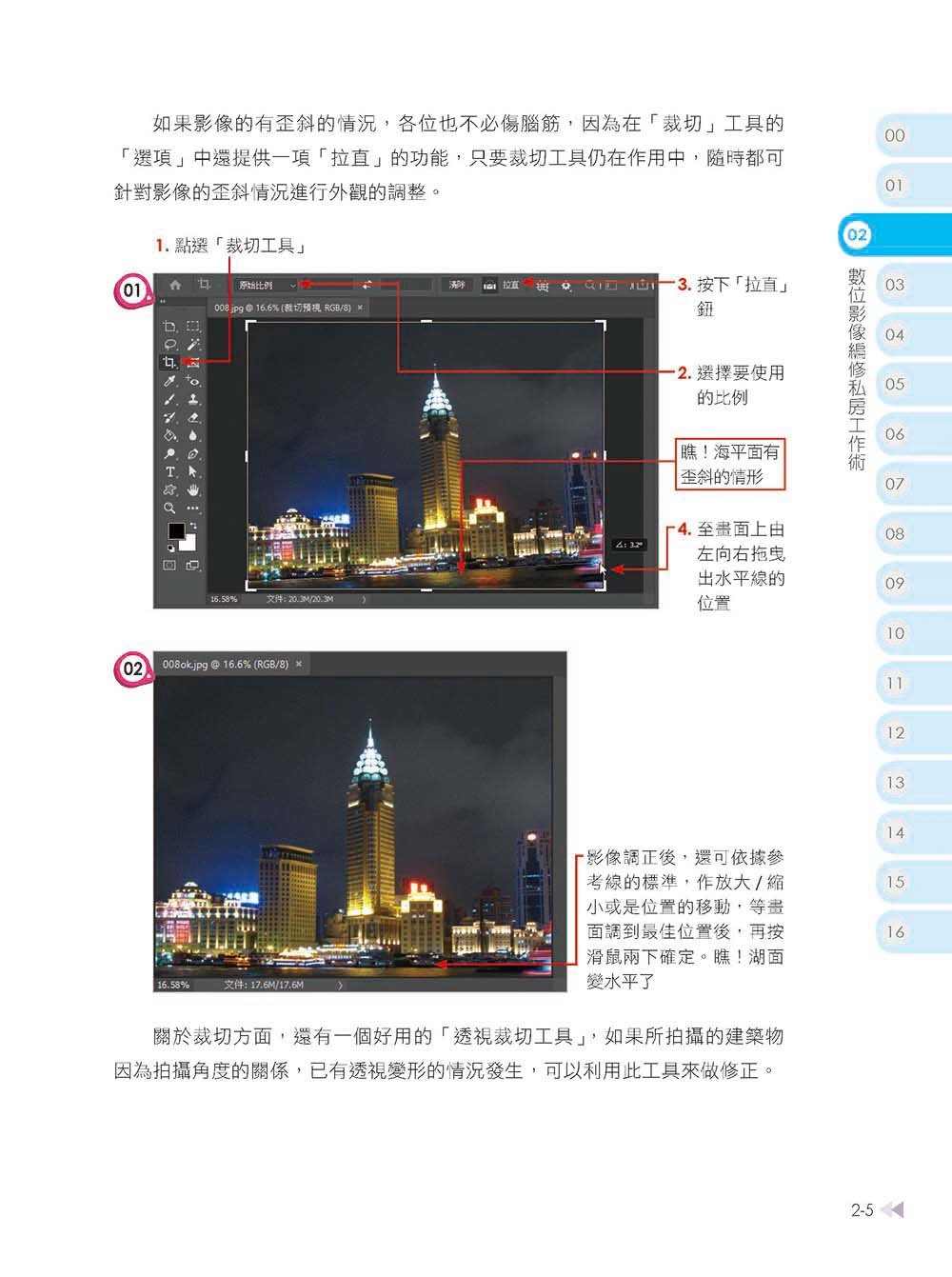Select the Clone Stamp tool
Image resolution: width=952 pixels, height=1277 pixels.
click(x=193, y=399)
